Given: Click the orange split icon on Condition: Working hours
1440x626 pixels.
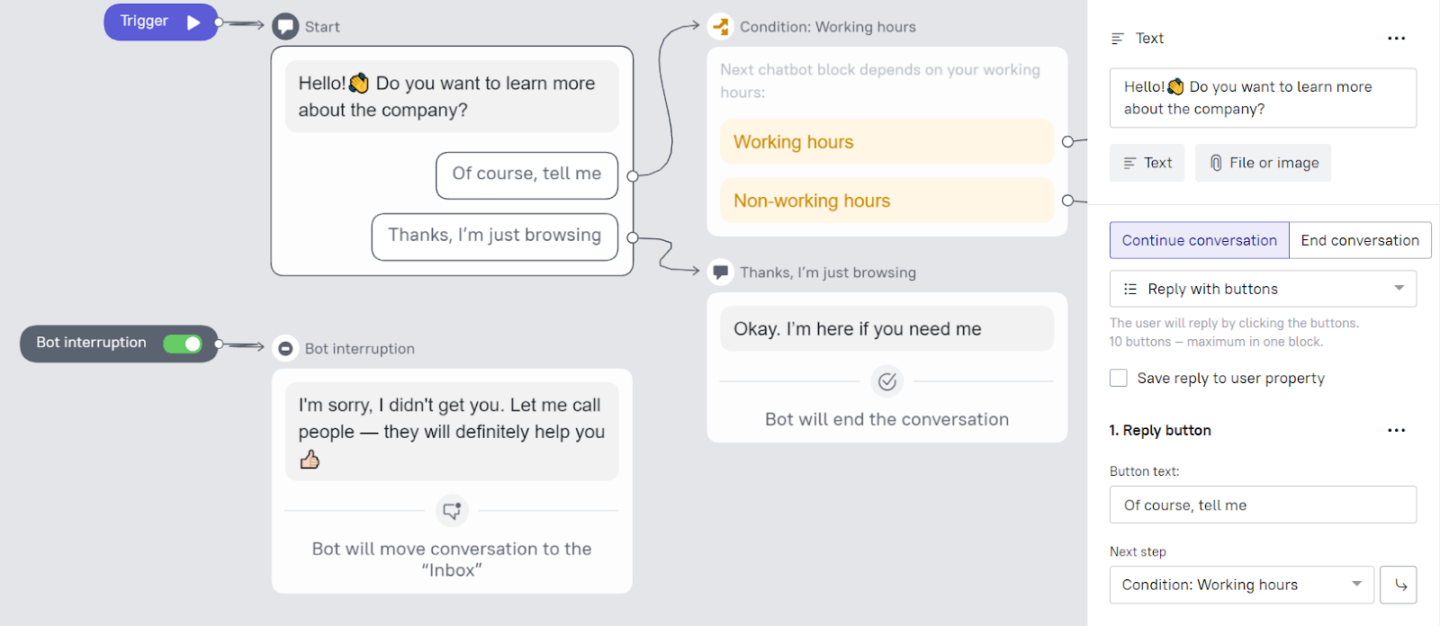Looking at the screenshot, I should pyautogui.click(x=720, y=27).
